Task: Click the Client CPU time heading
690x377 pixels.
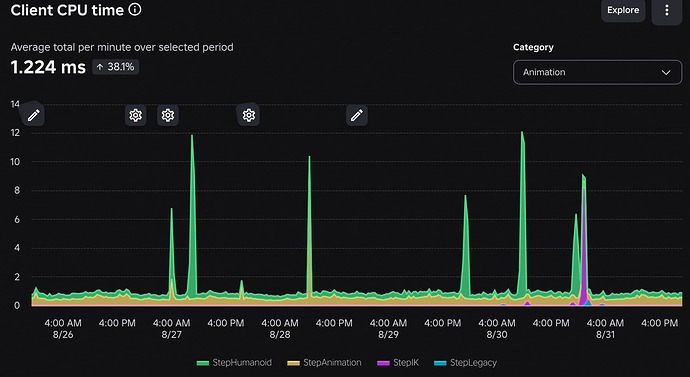Action: (67, 10)
